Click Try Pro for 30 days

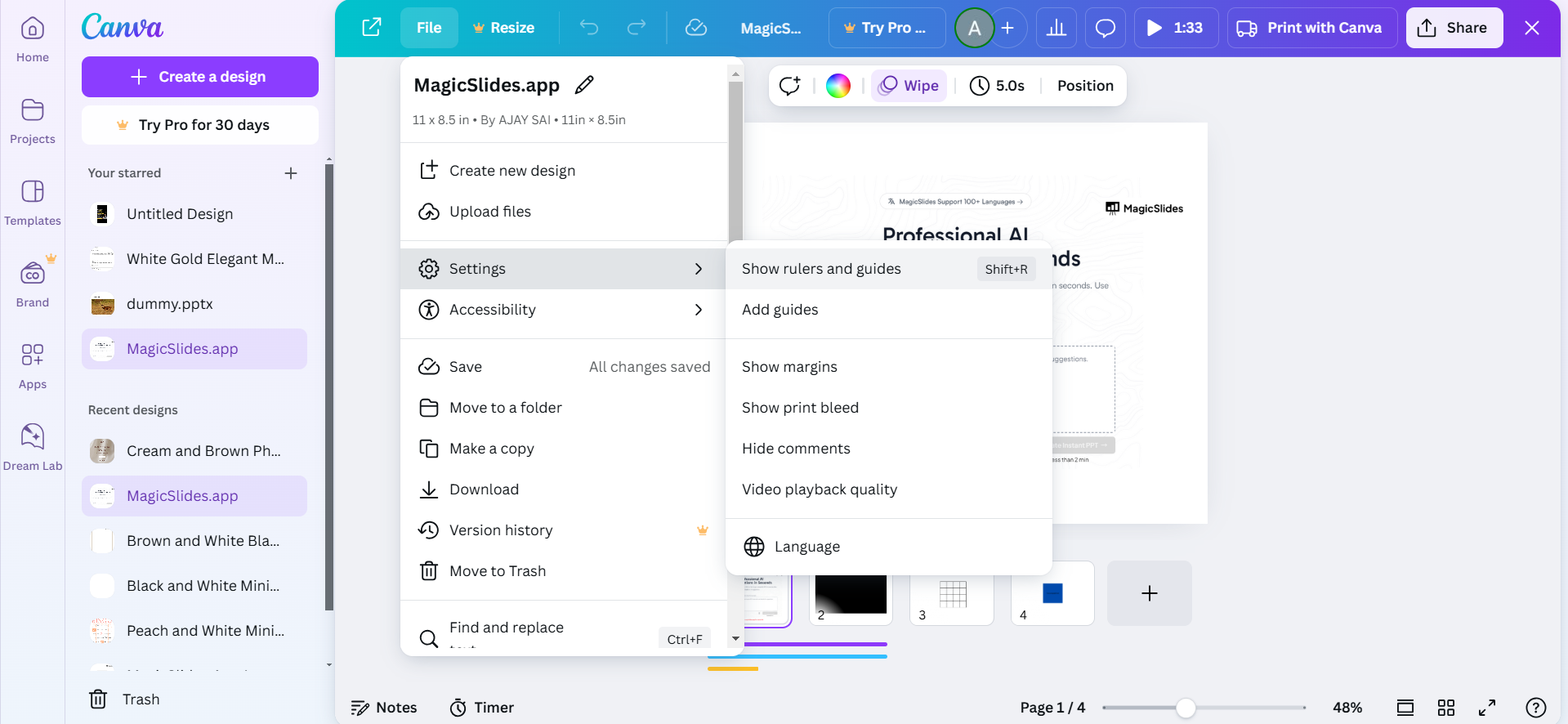point(200,125)
